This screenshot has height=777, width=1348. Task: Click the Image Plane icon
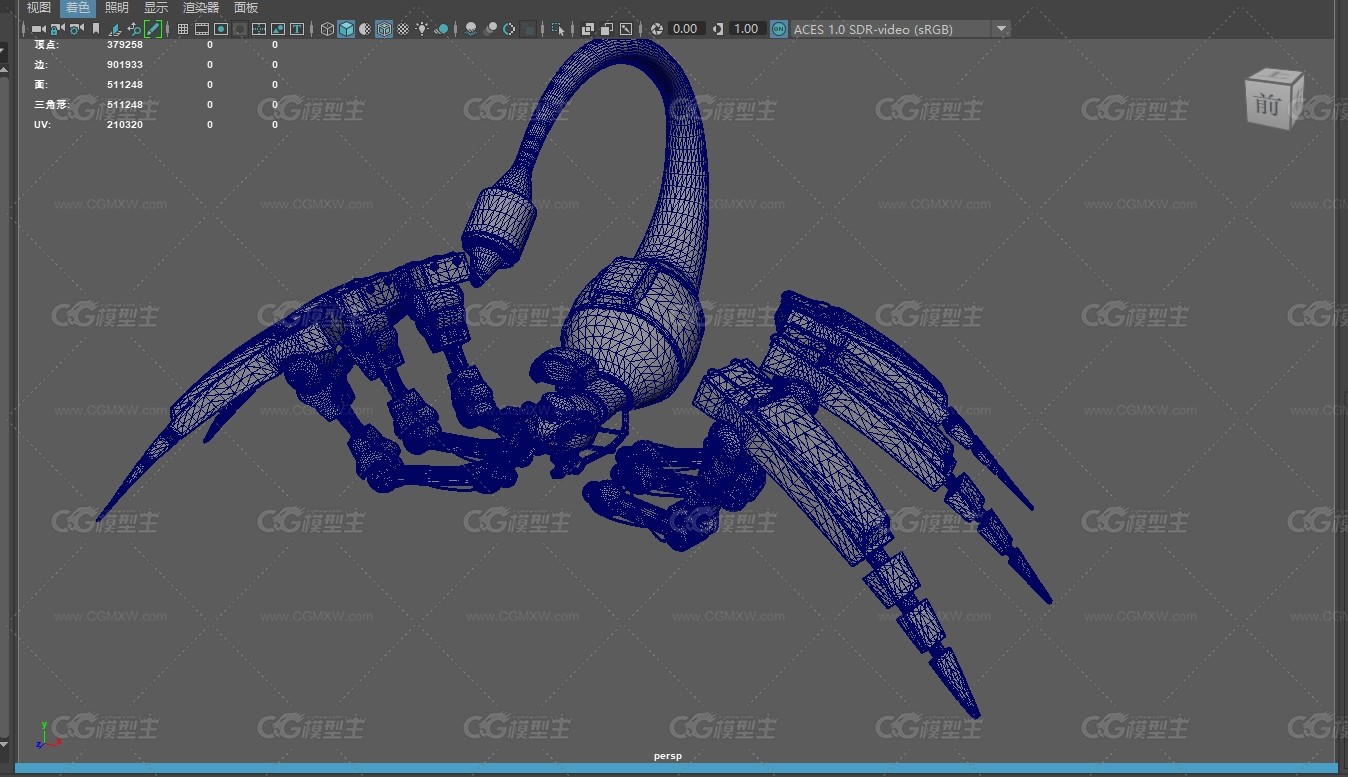point(115,29)
